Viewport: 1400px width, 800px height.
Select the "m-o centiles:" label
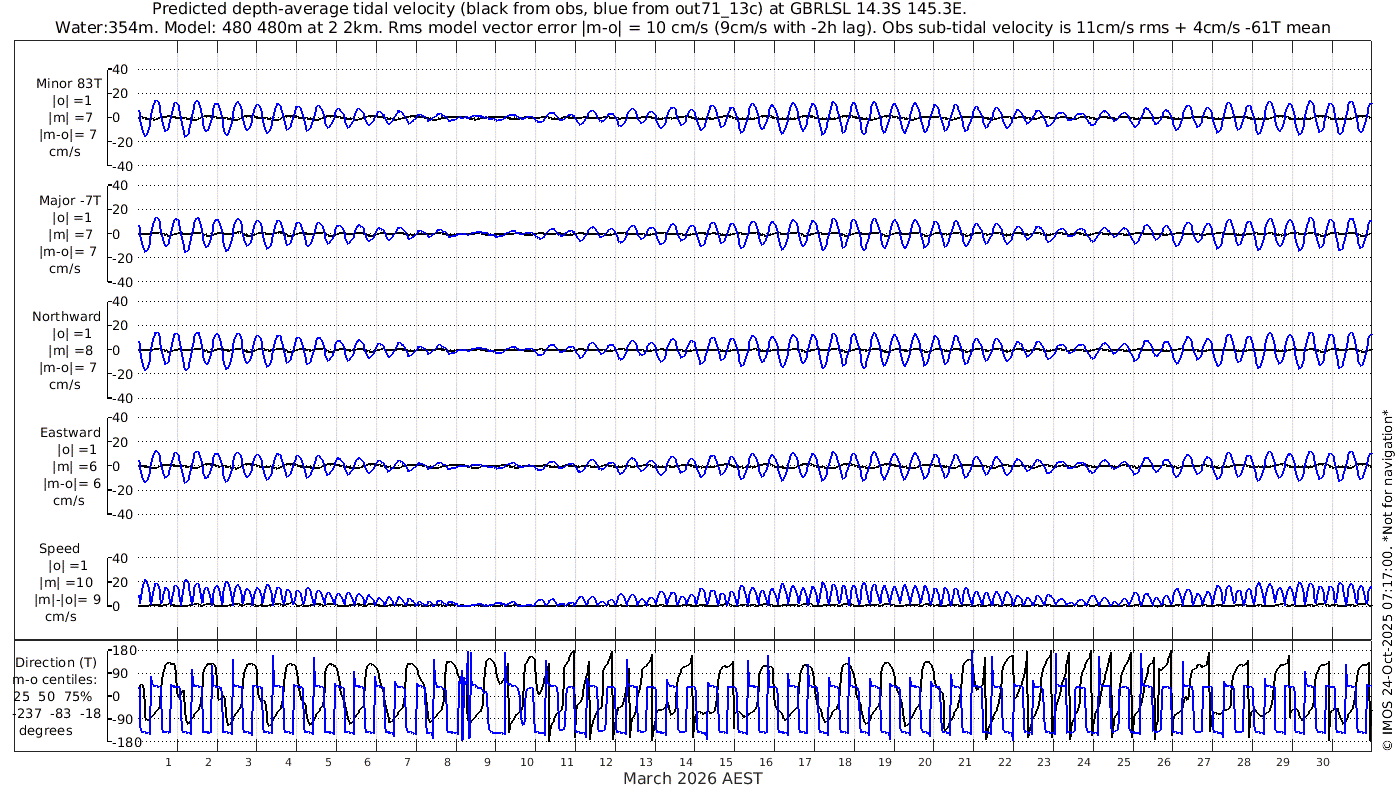(54, 680)
